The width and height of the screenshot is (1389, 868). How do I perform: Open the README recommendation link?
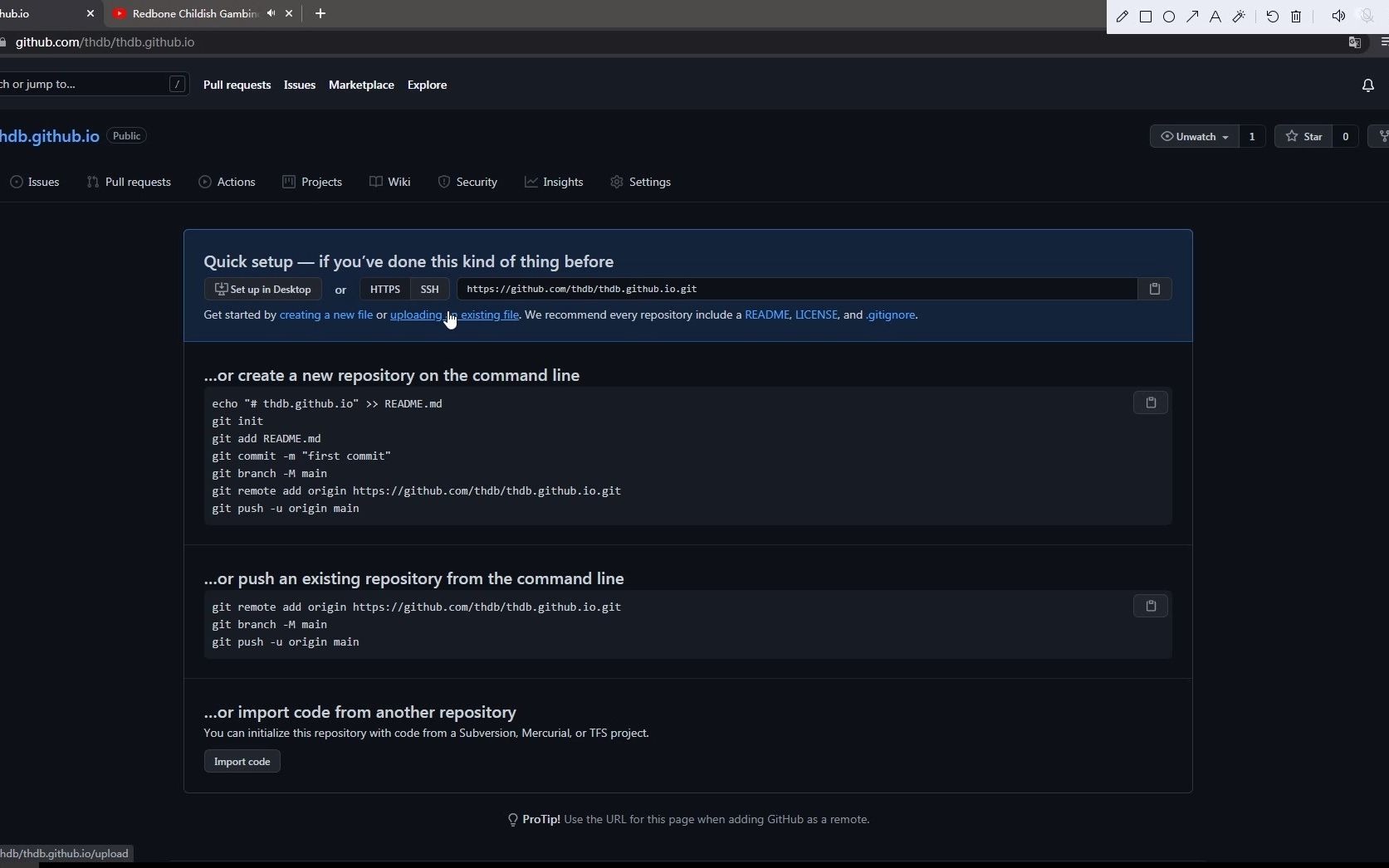(x=767, y=315)
